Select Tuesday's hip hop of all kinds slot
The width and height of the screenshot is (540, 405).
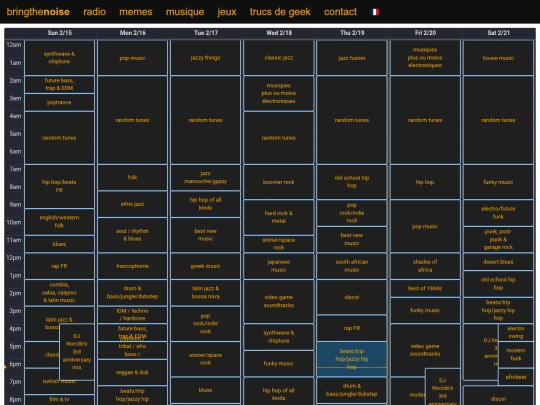coord(205,204)
